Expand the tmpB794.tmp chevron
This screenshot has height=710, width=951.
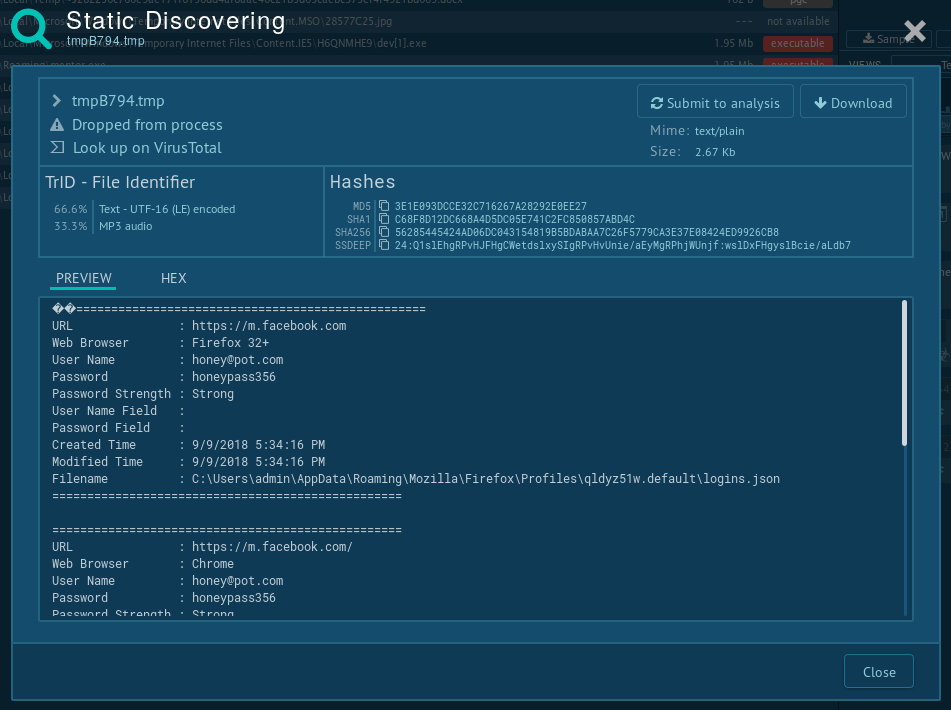click(57, 101)
